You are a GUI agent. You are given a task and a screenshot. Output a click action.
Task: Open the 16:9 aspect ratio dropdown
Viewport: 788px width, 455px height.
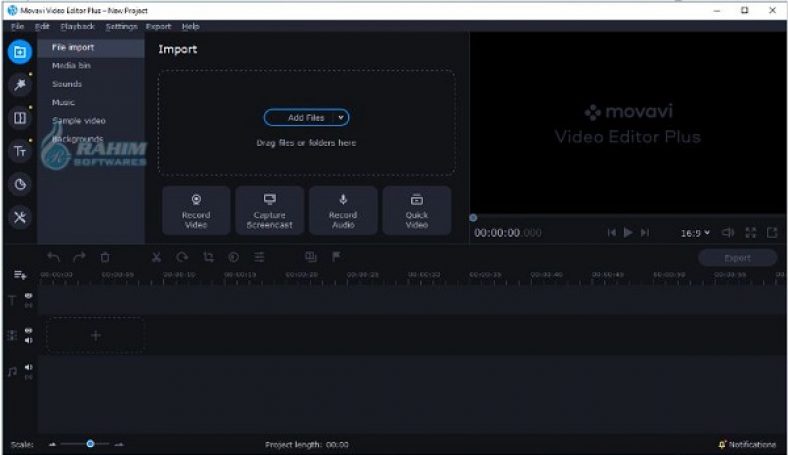pyautogui.click(x=695, y=232)
